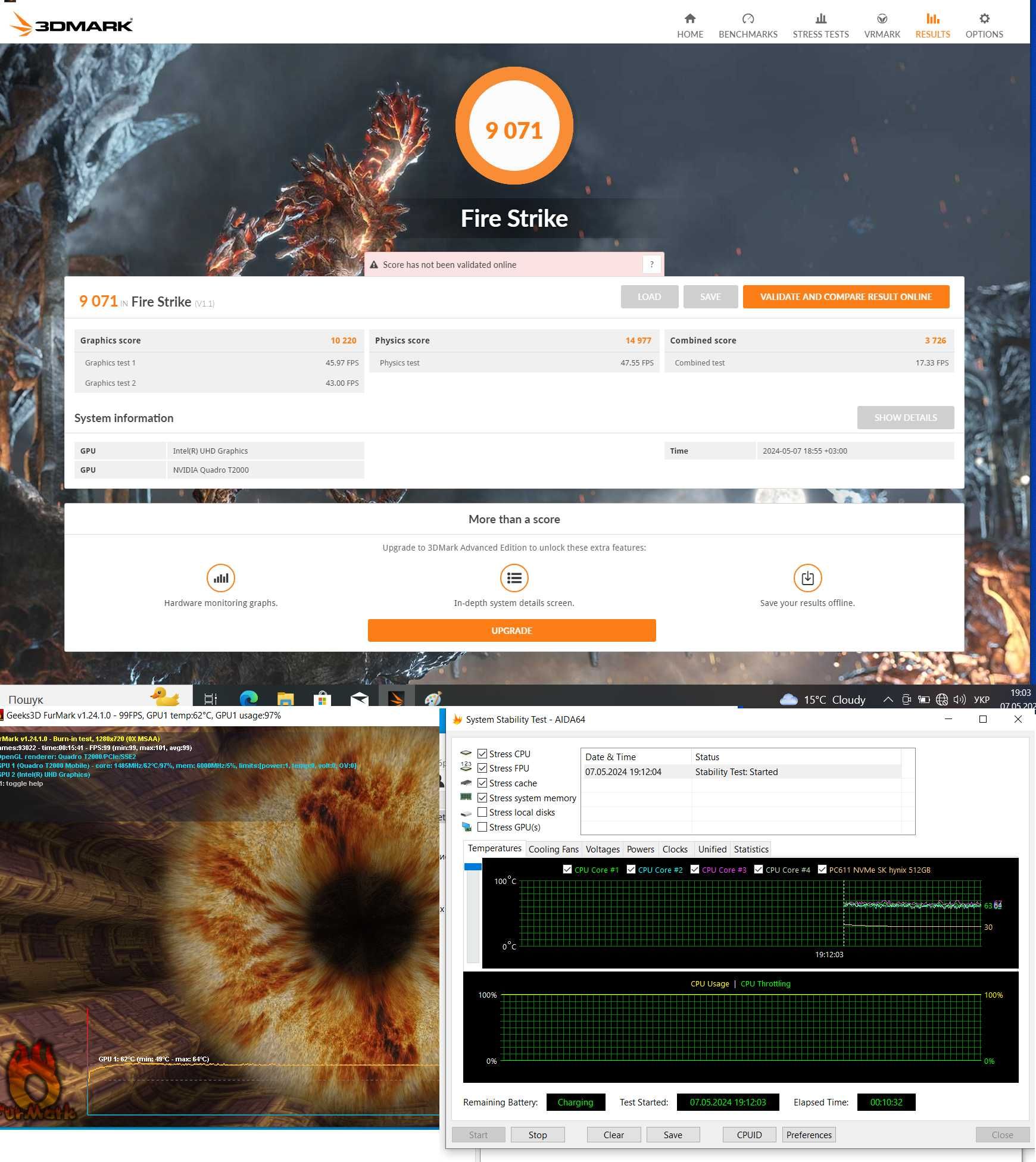
Task: Click the Hardware monitoring graphs icon
Action: 221,578
